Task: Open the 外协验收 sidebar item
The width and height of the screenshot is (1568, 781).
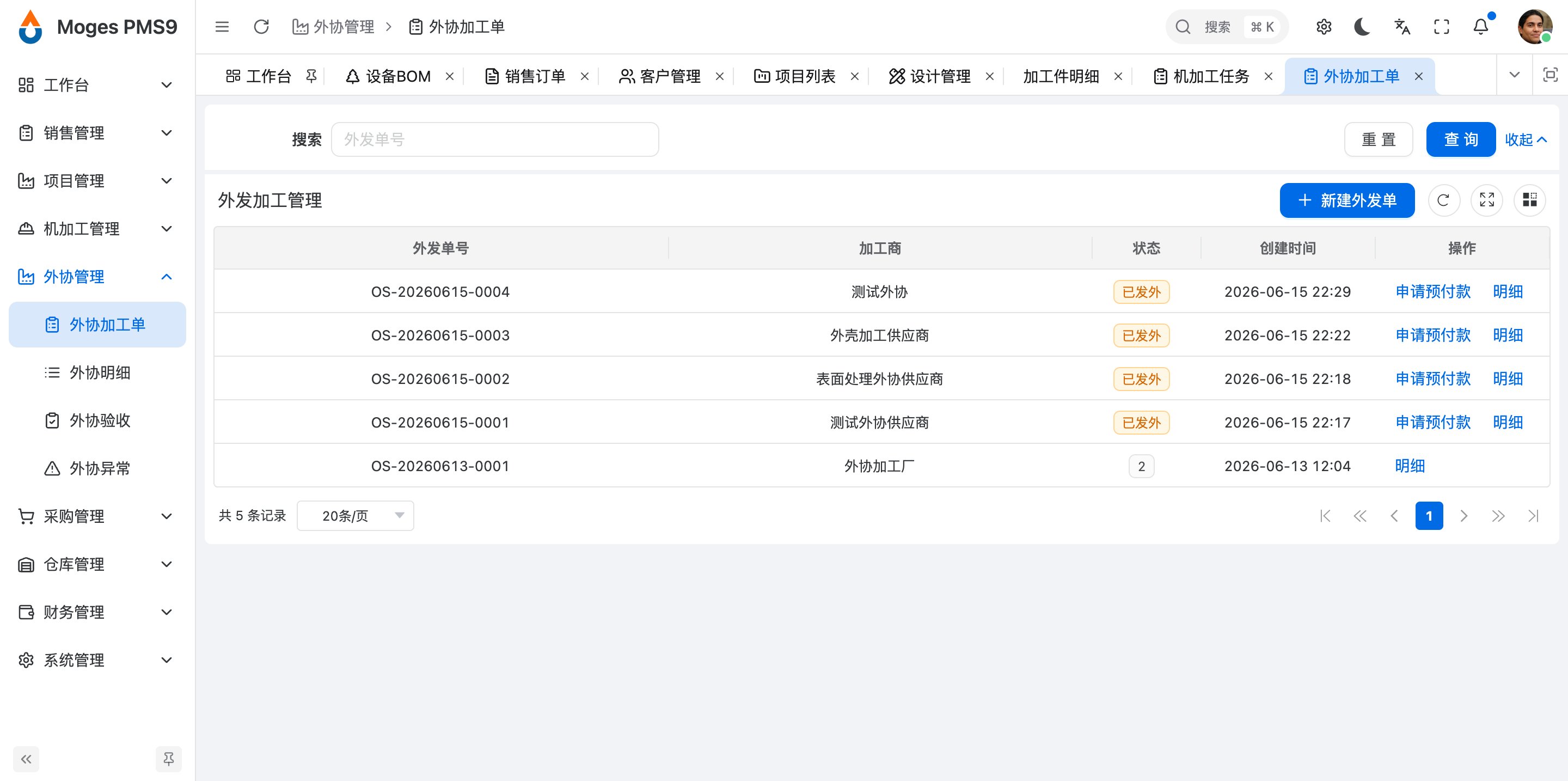Action: click(x=97, y=420)
